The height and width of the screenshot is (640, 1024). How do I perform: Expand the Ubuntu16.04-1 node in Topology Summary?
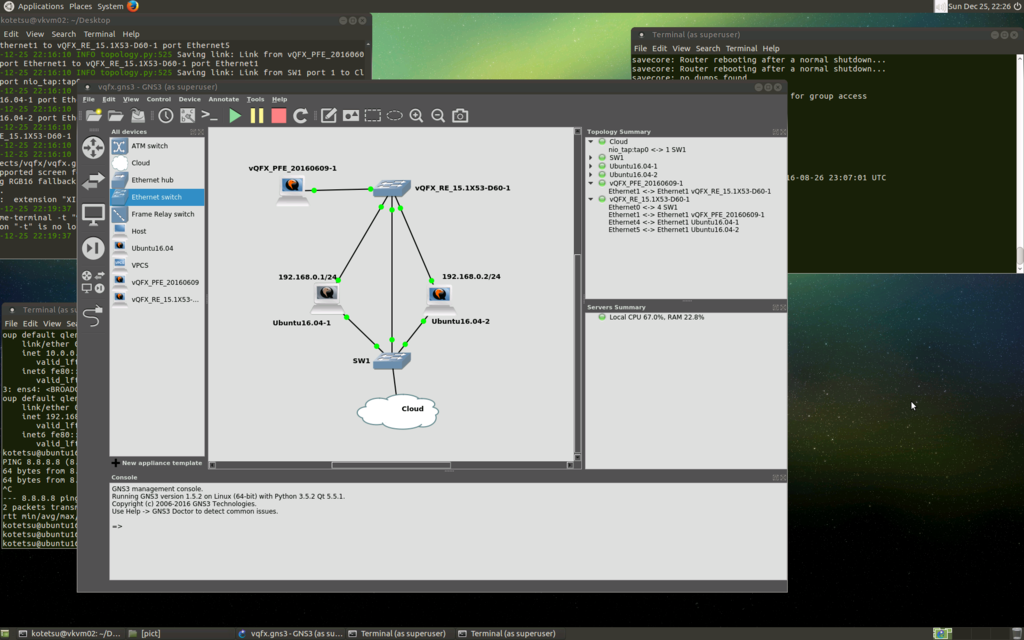[x=591, y=167]
